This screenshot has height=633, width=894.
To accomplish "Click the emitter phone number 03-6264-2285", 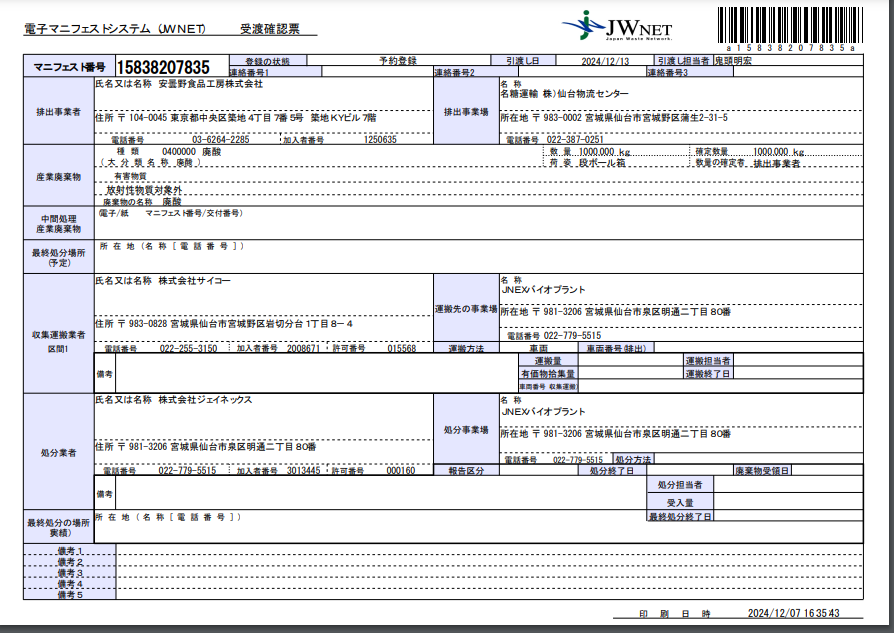I will [x=220, y=139].
